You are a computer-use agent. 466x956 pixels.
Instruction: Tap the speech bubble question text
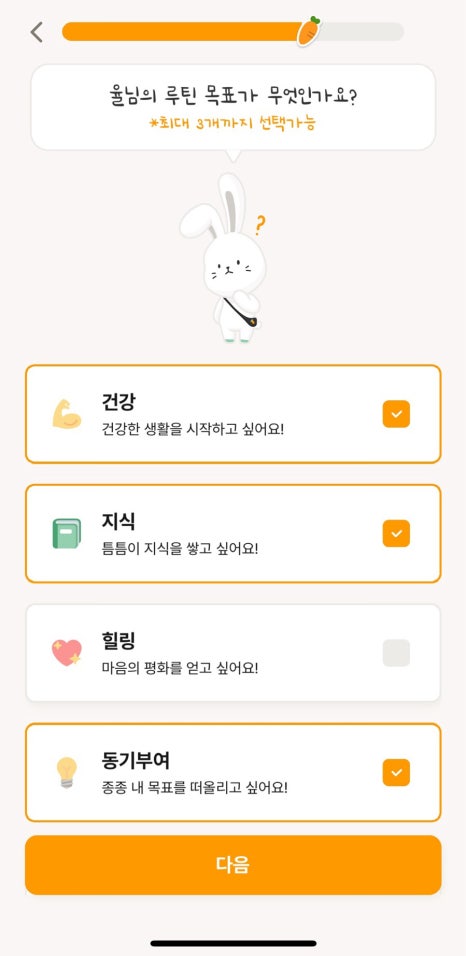[x=233, y=97]
